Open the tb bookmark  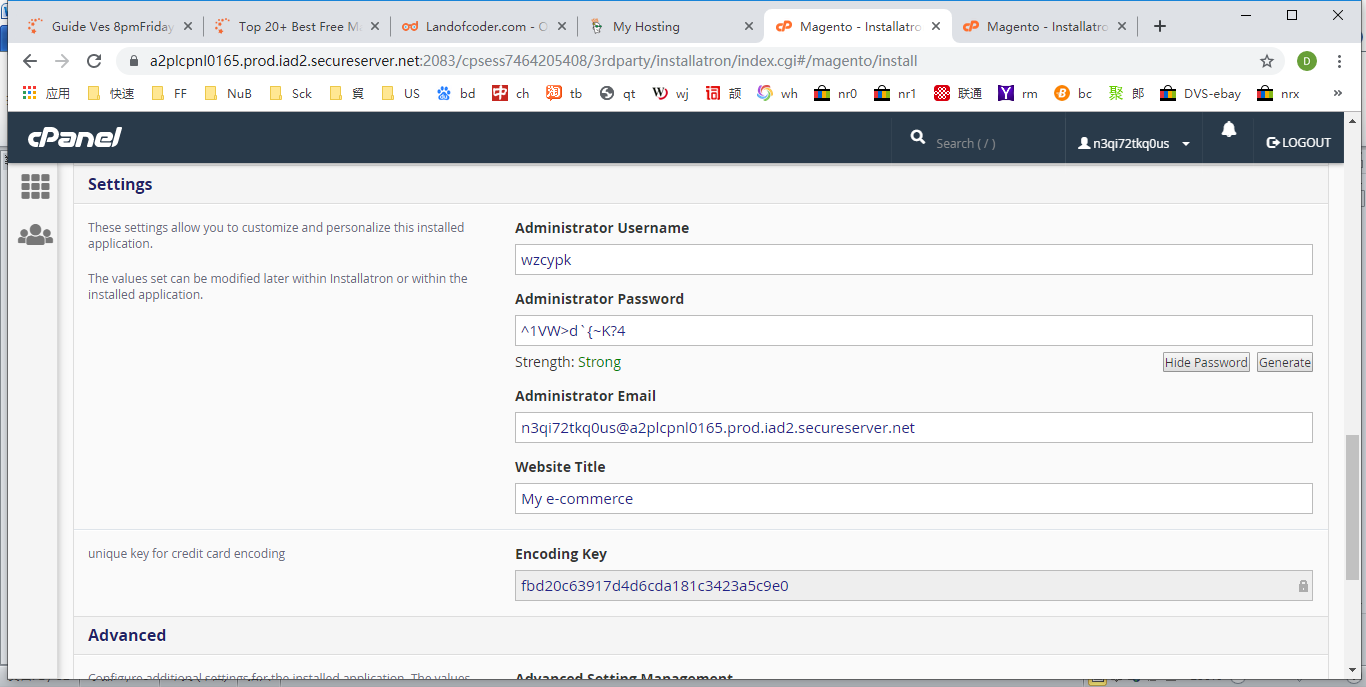[x=565, y=93]
